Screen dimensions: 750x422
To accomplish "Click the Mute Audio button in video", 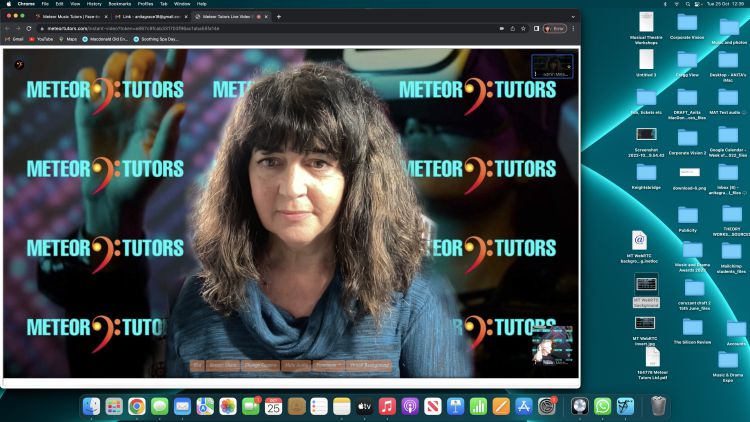I will 296,365.
